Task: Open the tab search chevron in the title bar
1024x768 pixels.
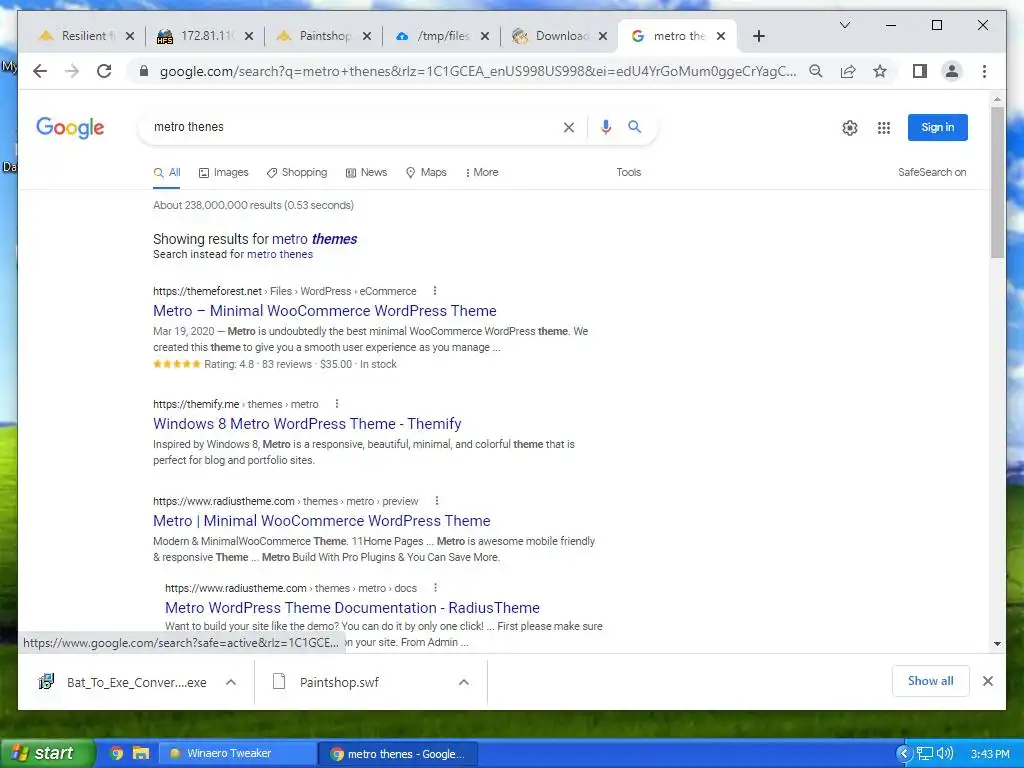Action: 844,25
